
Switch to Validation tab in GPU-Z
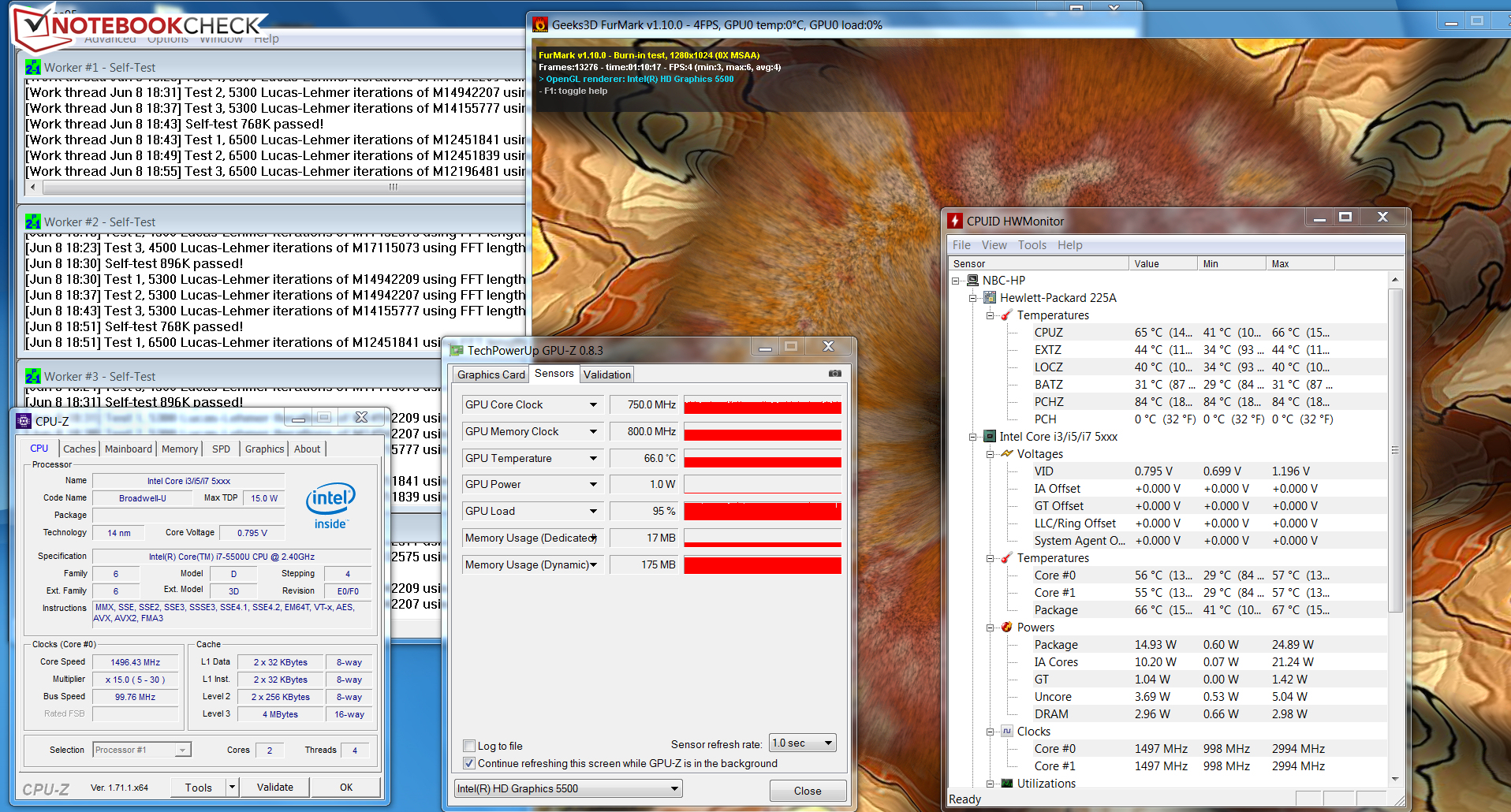point(607,374)
